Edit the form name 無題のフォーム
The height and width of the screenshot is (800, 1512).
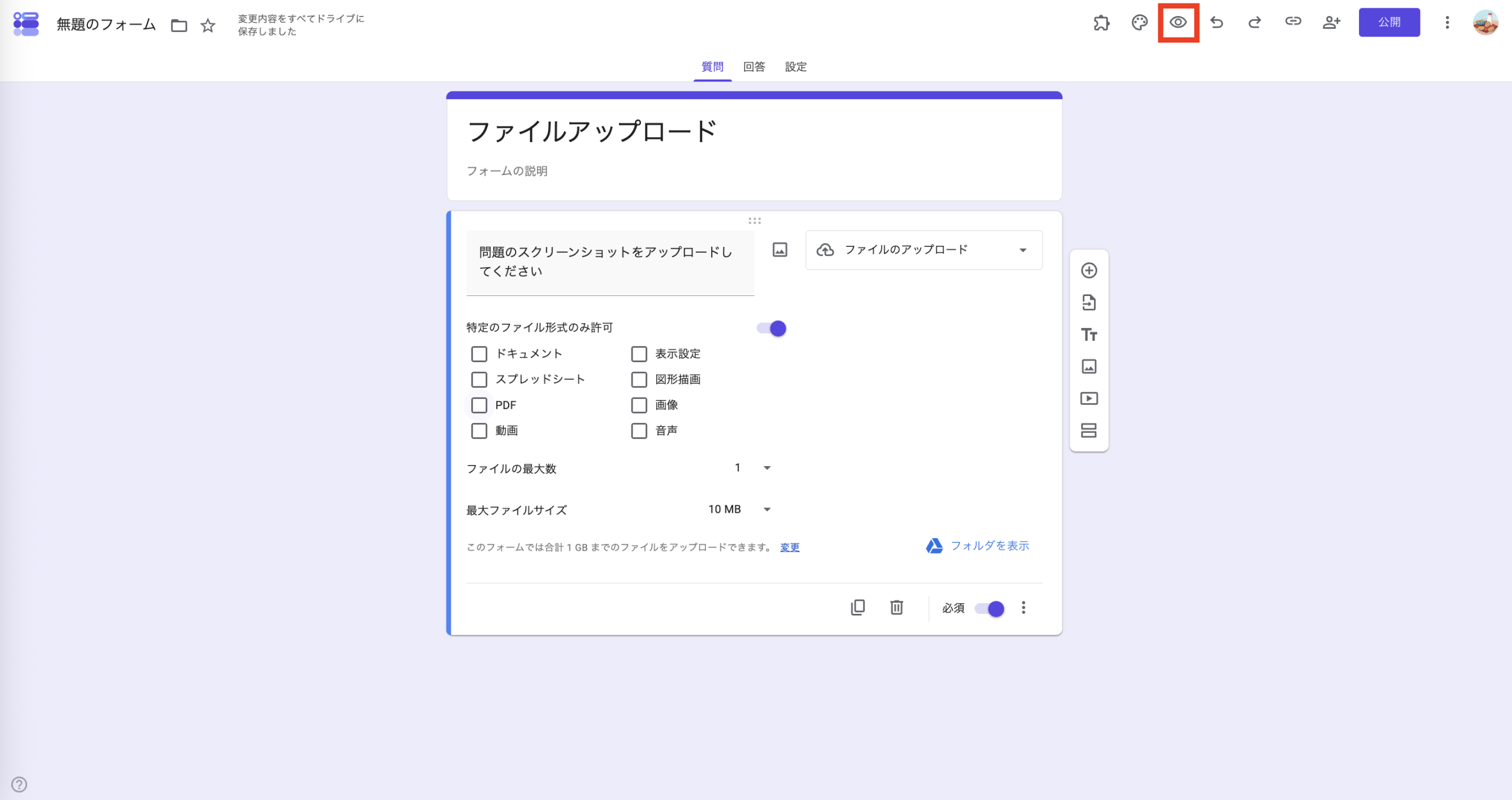pyautogui.click(x=106, y=25)
